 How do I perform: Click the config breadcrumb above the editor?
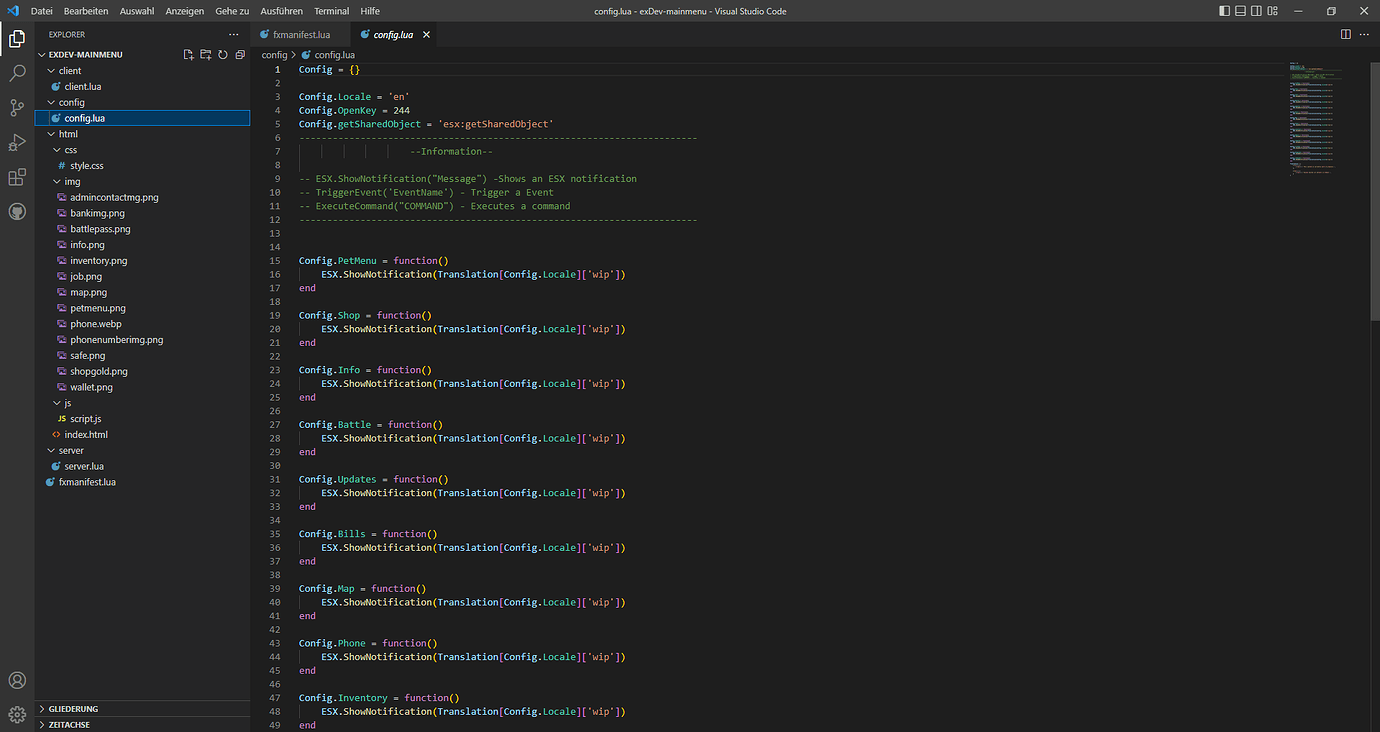point(274,54)
